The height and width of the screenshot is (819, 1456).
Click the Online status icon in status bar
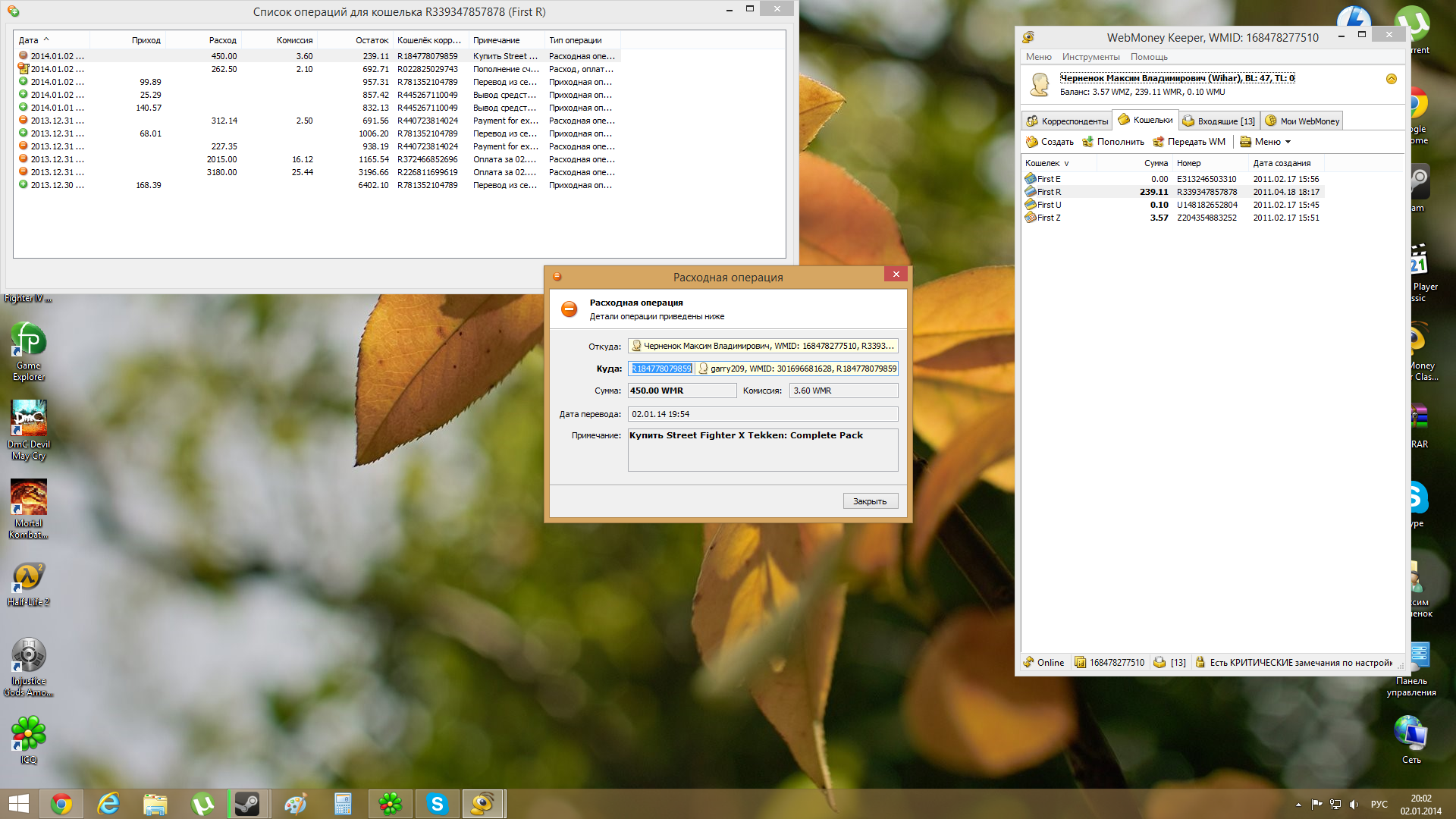pyautogui.click(x=1029, y=662)
